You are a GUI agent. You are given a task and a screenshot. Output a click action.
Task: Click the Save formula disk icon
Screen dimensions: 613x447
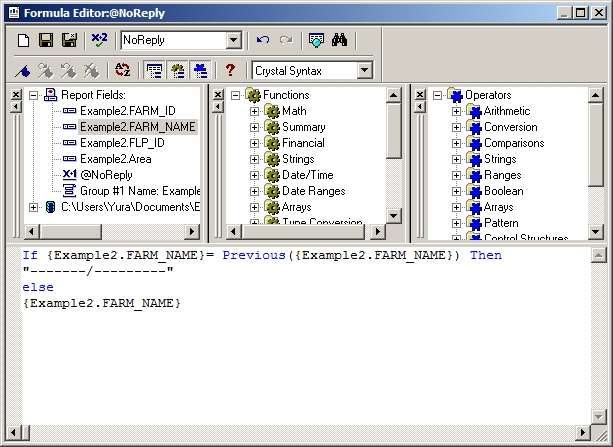coord(46,40)
